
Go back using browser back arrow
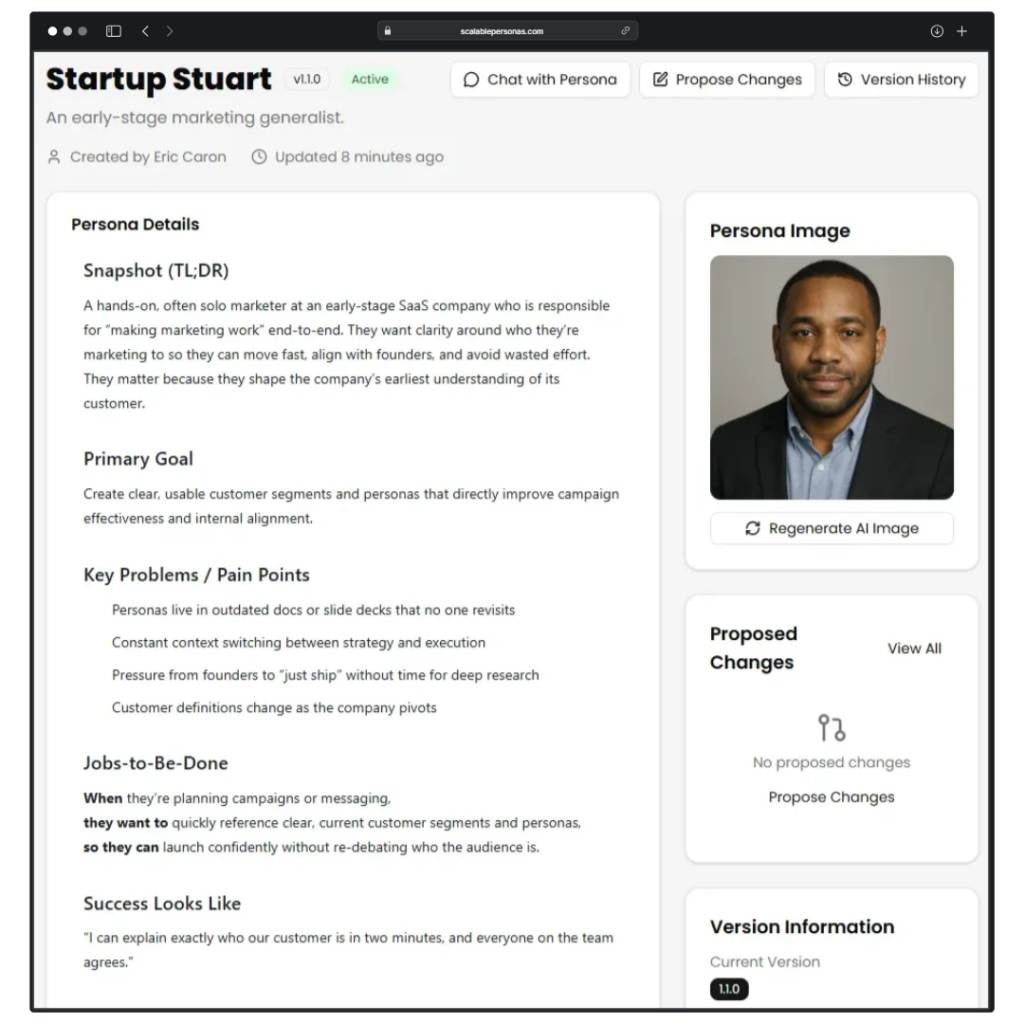click(145, 31)
